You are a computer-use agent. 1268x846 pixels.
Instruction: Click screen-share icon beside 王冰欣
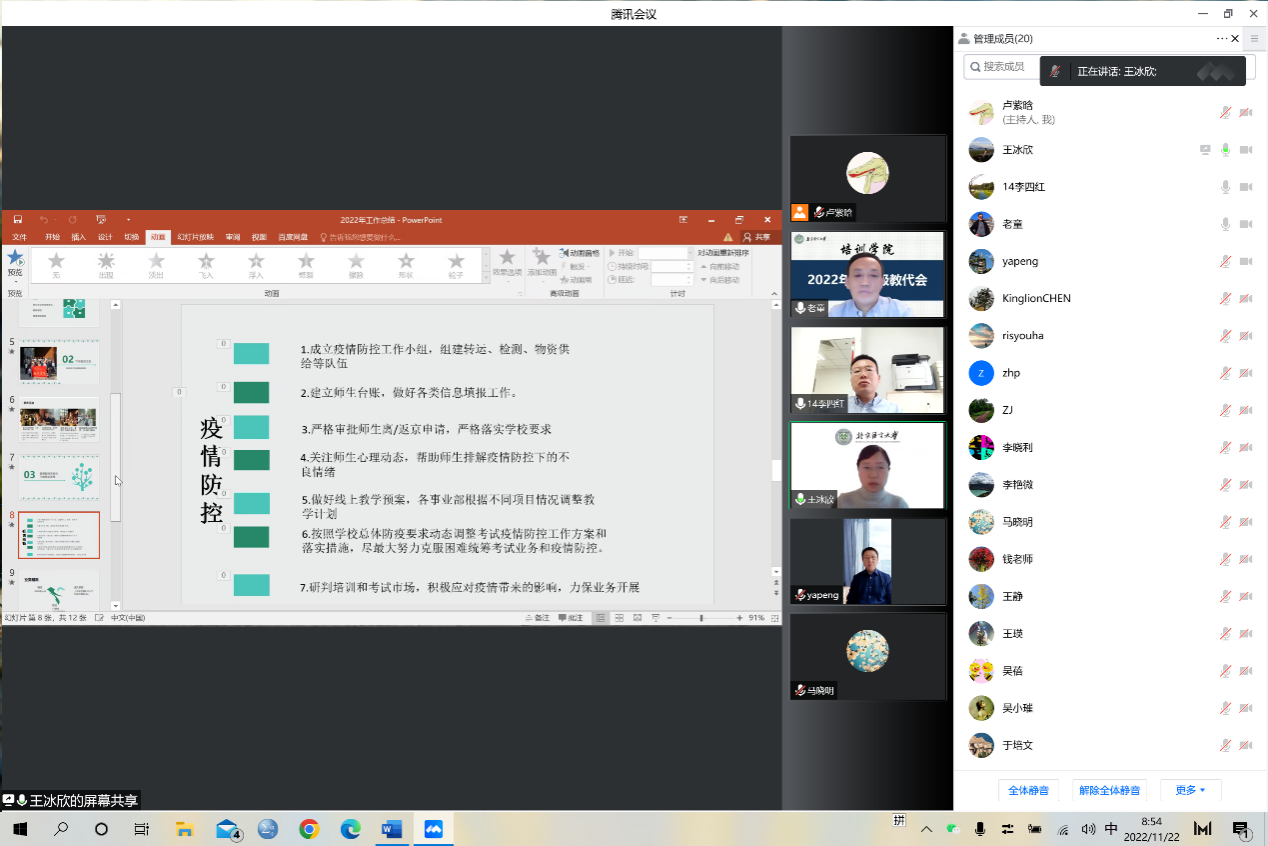pos(1205,150)
